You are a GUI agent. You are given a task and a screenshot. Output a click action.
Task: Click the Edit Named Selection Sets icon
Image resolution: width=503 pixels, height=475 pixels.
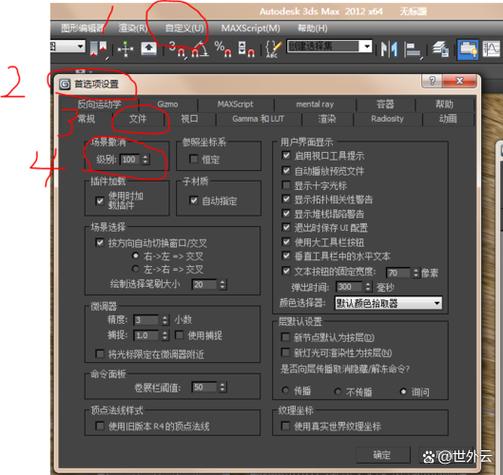point(273,49)
